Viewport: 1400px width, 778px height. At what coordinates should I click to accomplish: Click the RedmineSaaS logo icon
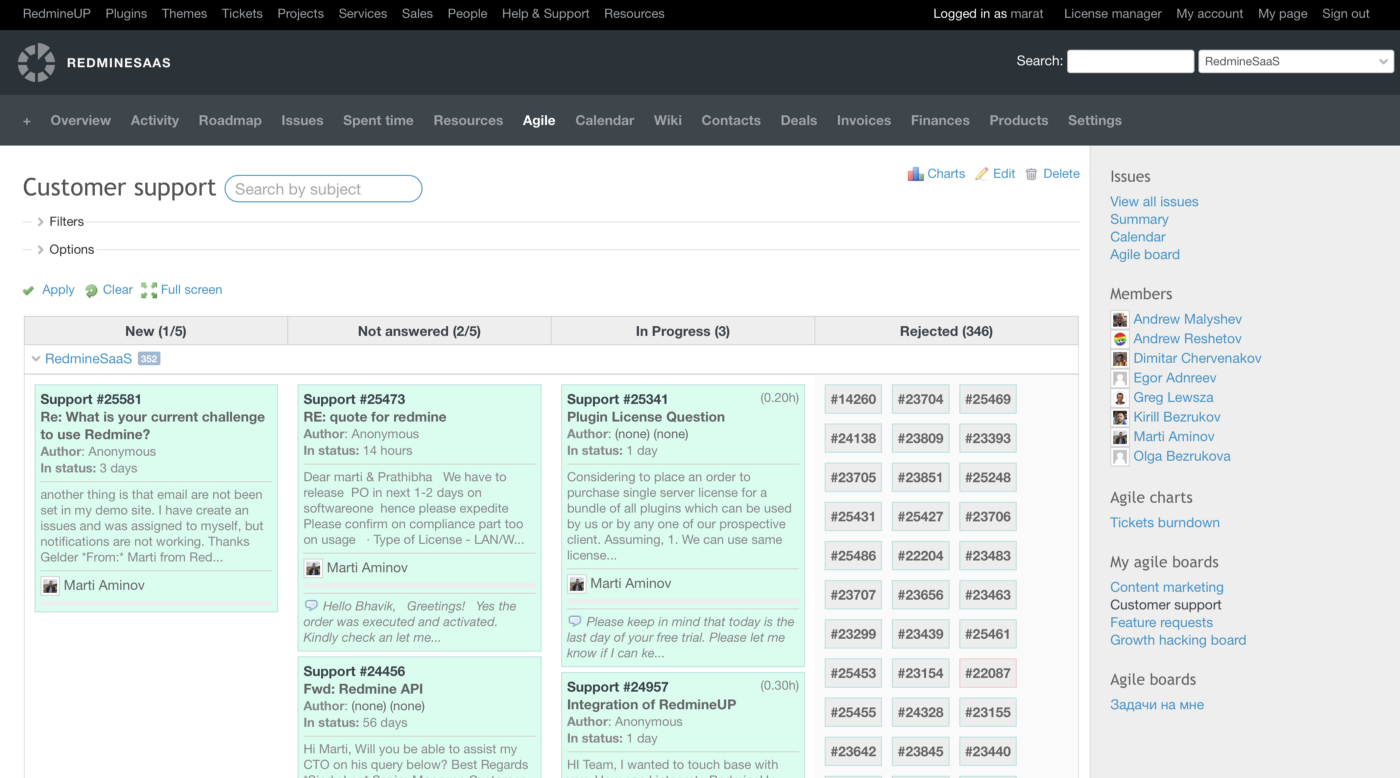click(37, 62)
